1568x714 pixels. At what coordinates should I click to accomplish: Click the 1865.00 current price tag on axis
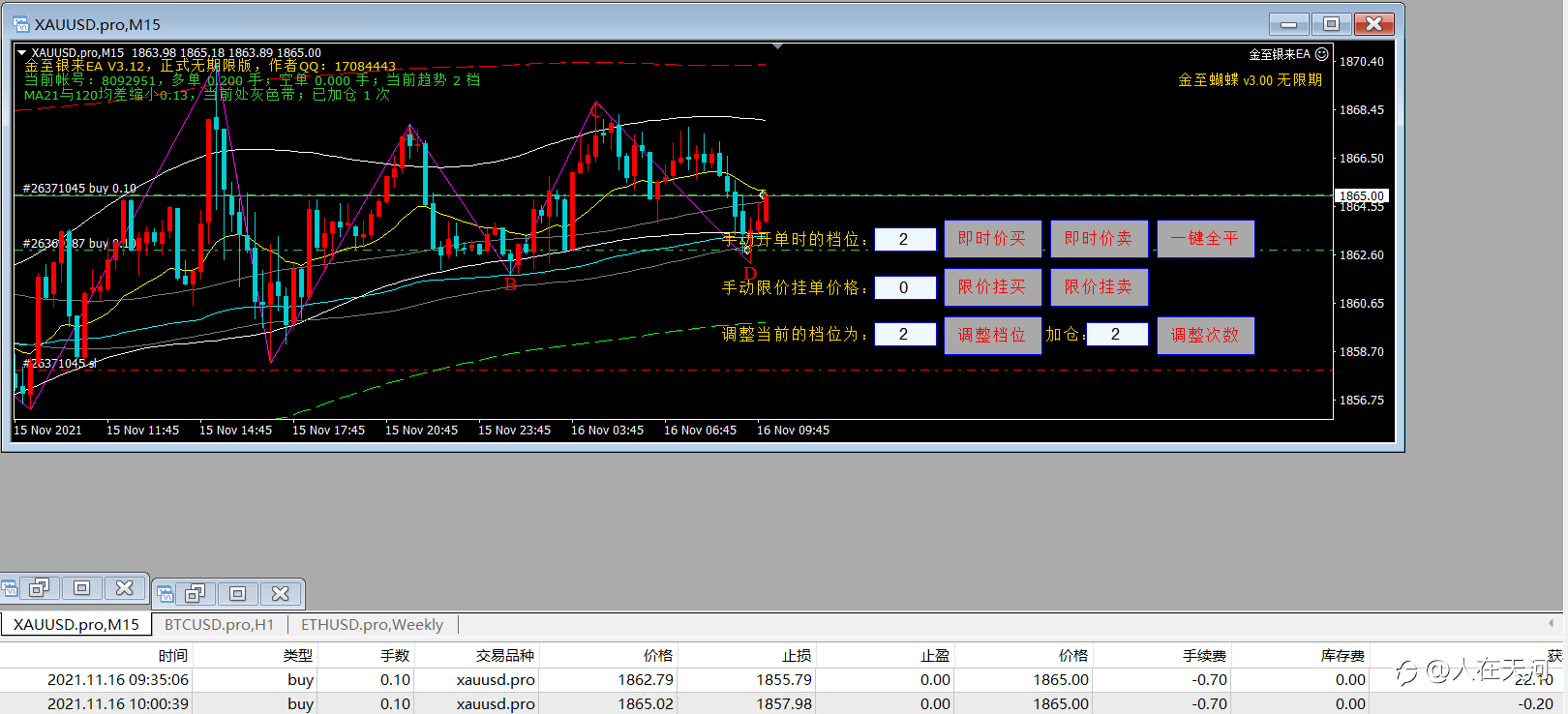(x=1361, y=195)
